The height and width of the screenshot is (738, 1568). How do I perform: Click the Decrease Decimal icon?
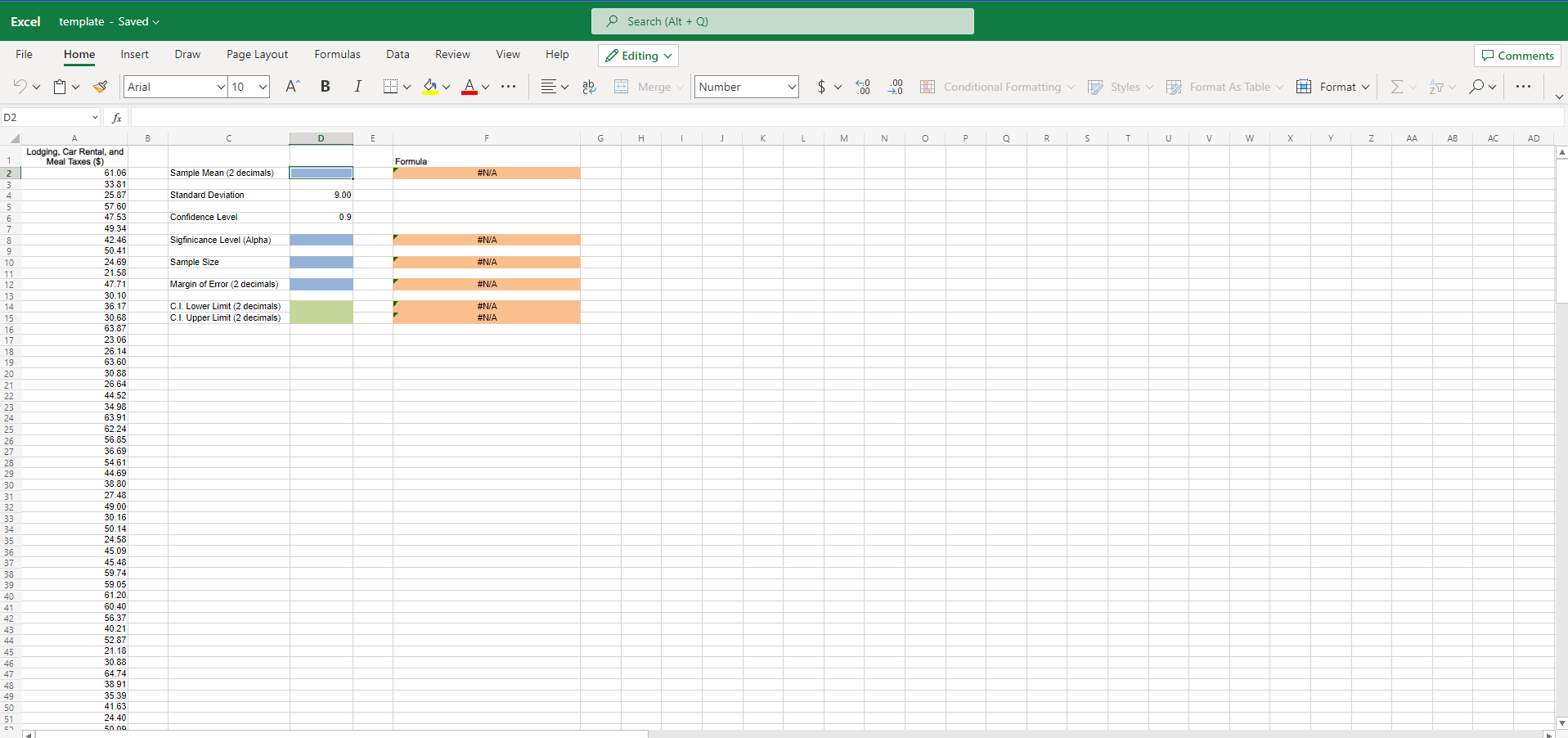pos(895,86)
